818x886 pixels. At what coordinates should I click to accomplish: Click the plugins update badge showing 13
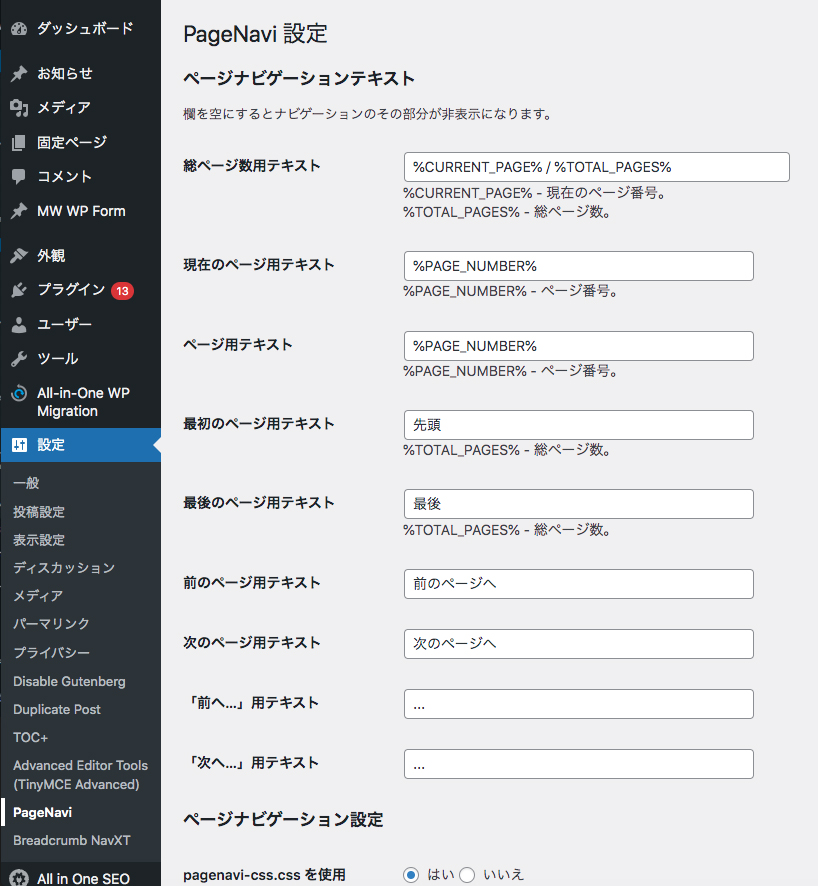coord(123,291)
